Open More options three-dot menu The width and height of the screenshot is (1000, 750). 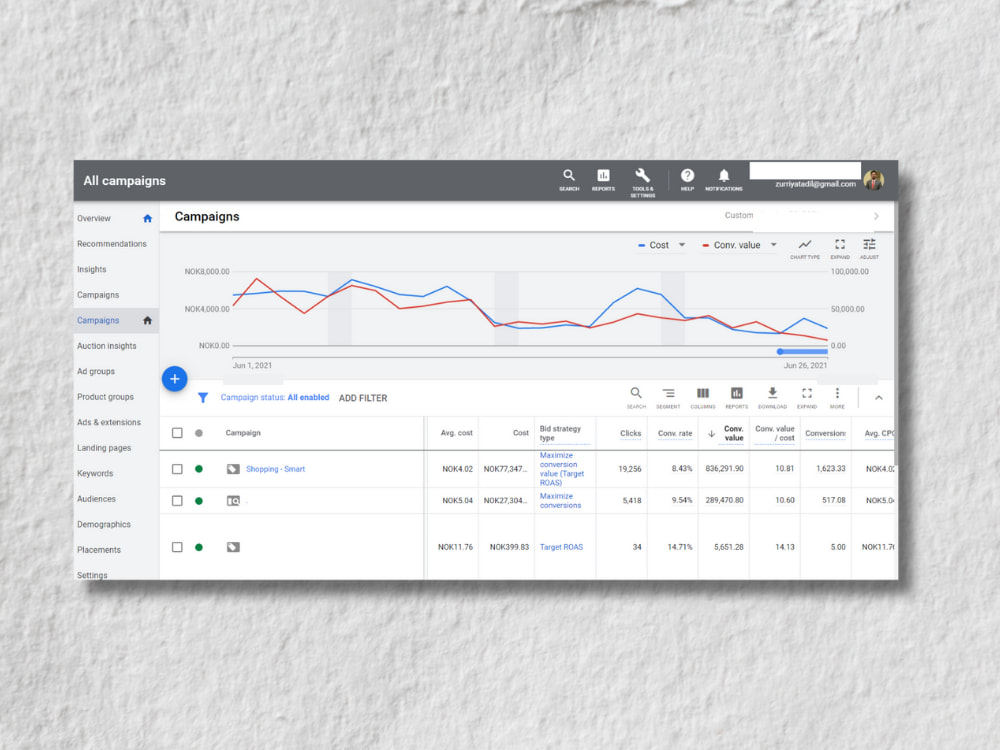(837, 397)
